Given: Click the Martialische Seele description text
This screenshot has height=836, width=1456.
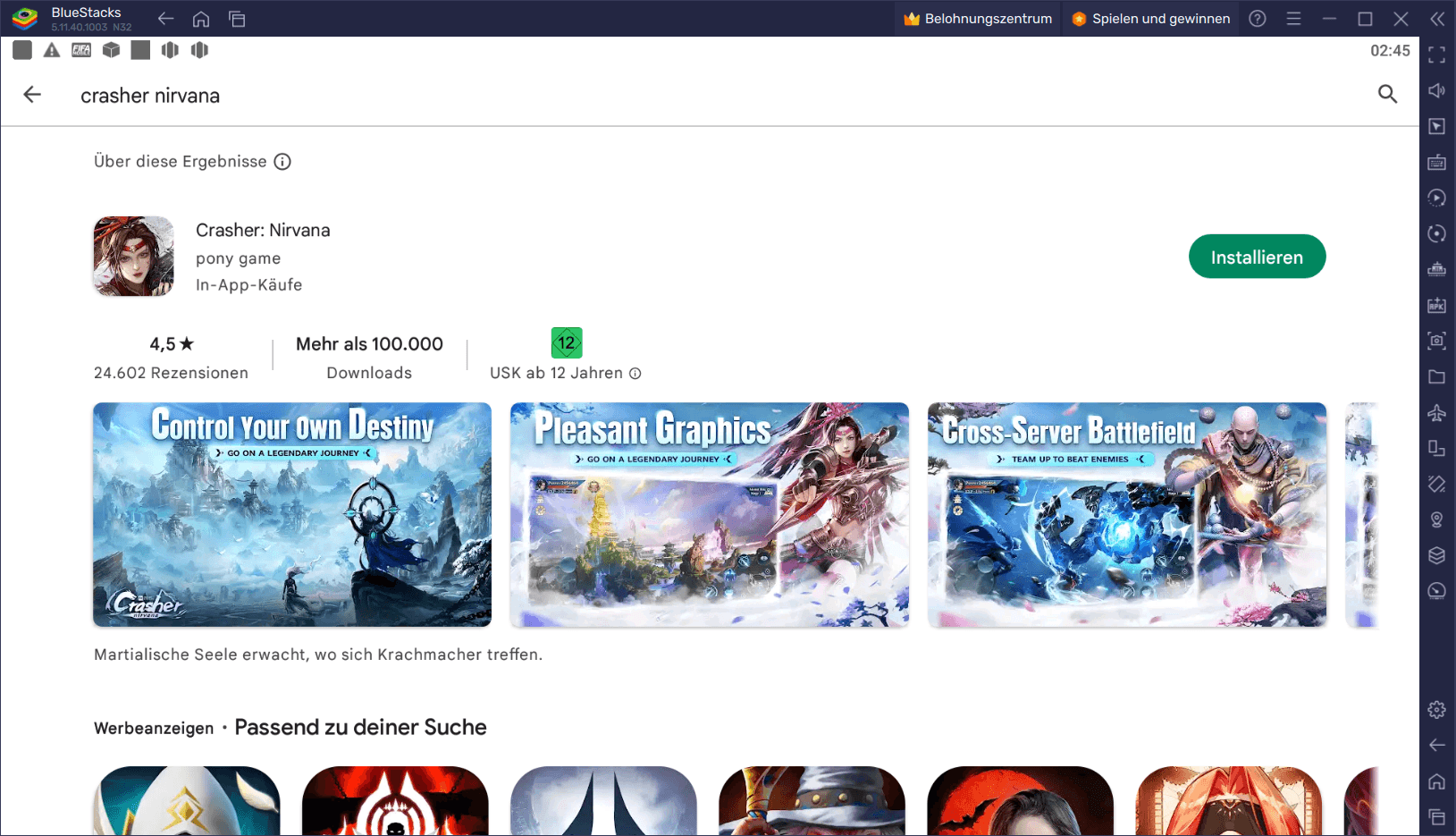Looking at the screenshot, I should click(318, 654).
